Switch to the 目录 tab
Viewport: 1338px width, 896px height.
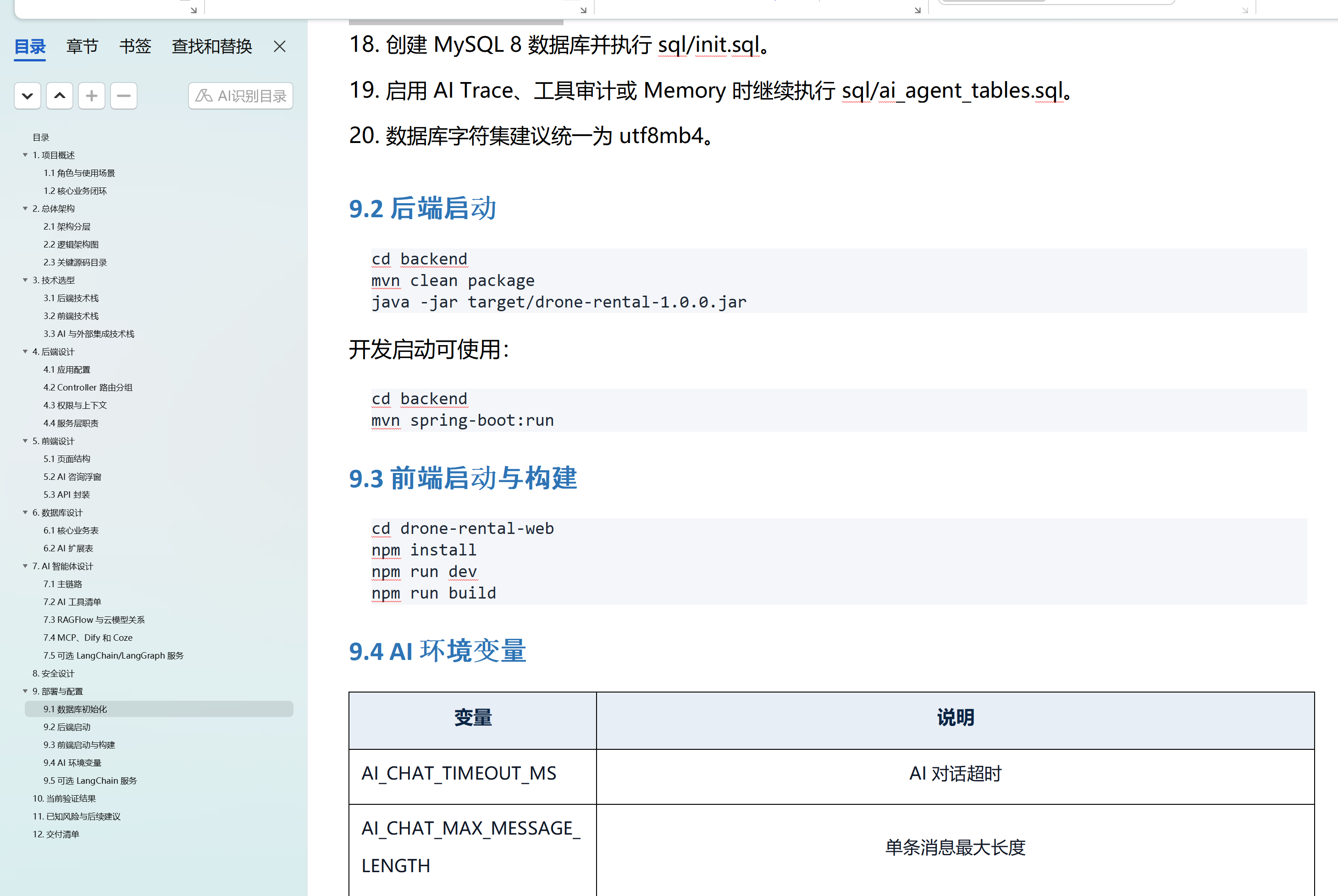tap(30, 46)
